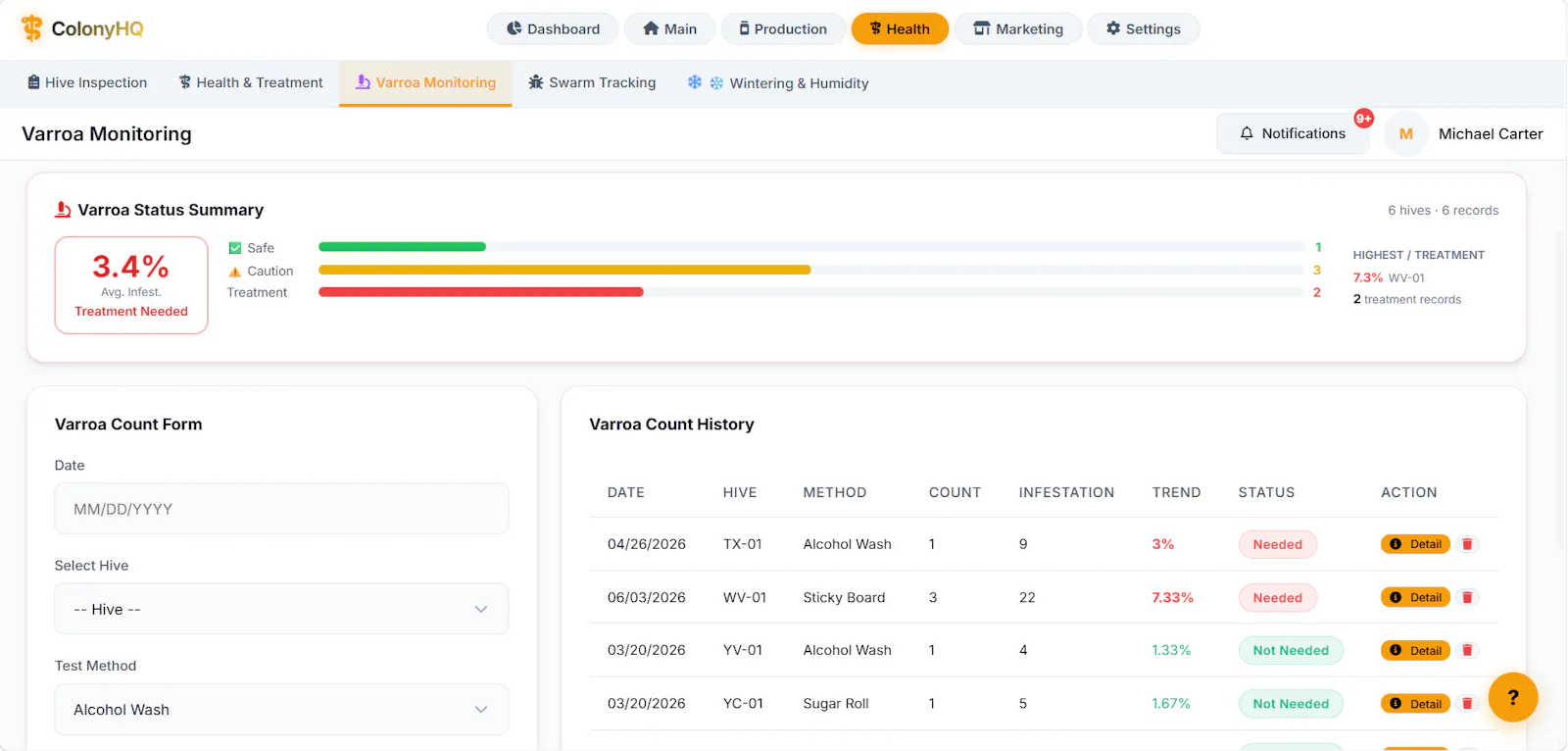Open Detail for TX-01 record
The image size is (1568, 751).
tap(1415, 544)
